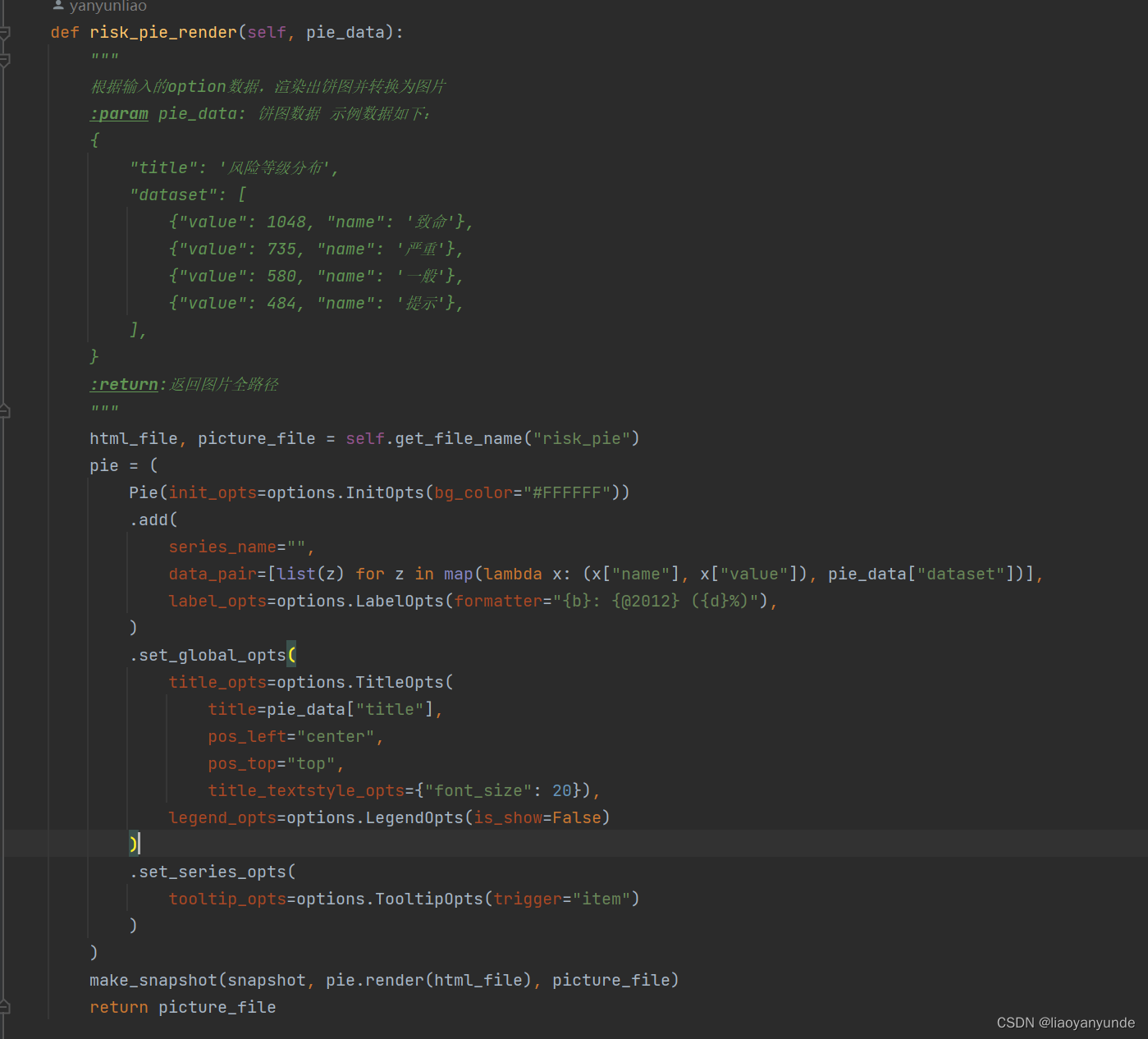Click the risk_pie_render function name

click(x=163, y=33)
